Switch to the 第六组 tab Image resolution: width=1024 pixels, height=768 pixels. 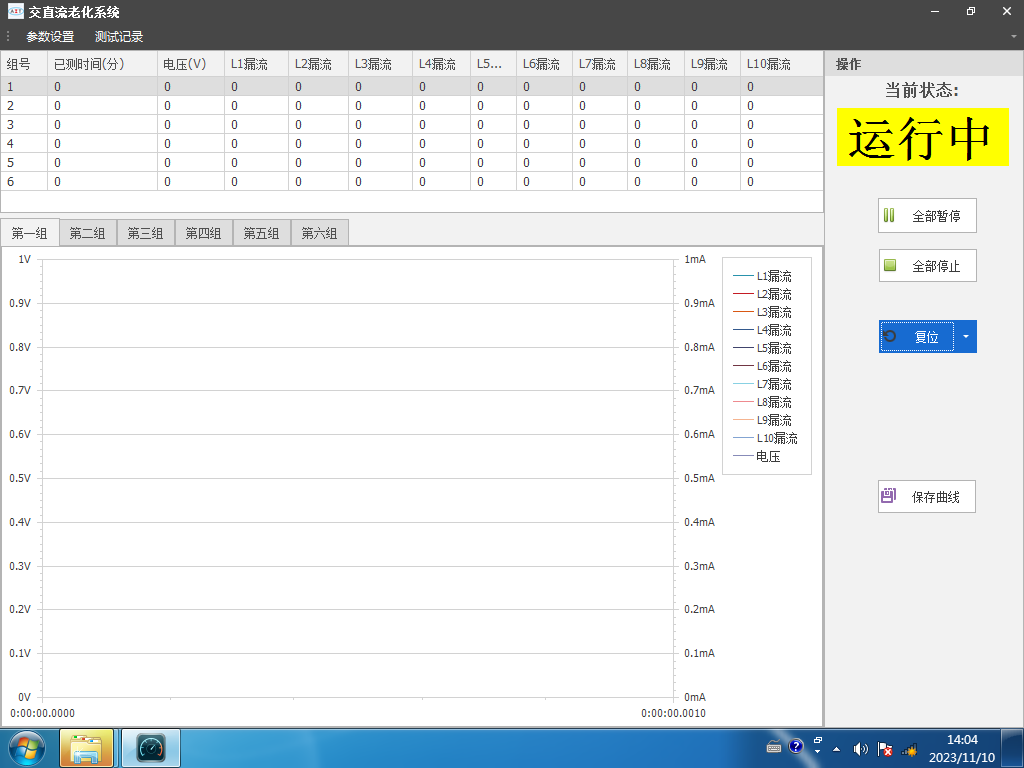319,234
